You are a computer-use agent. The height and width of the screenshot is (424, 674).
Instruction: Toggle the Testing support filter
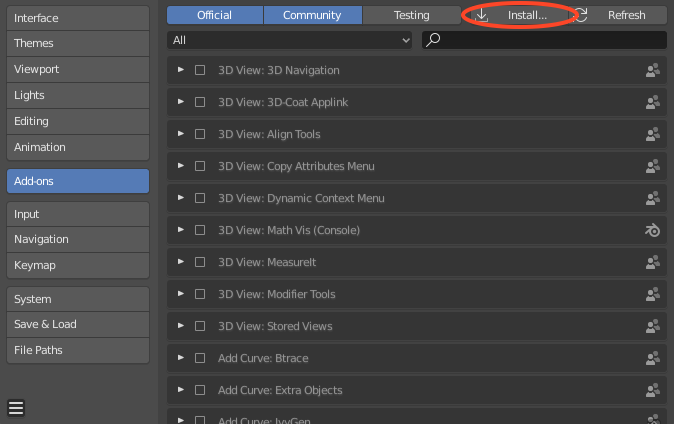411,15
